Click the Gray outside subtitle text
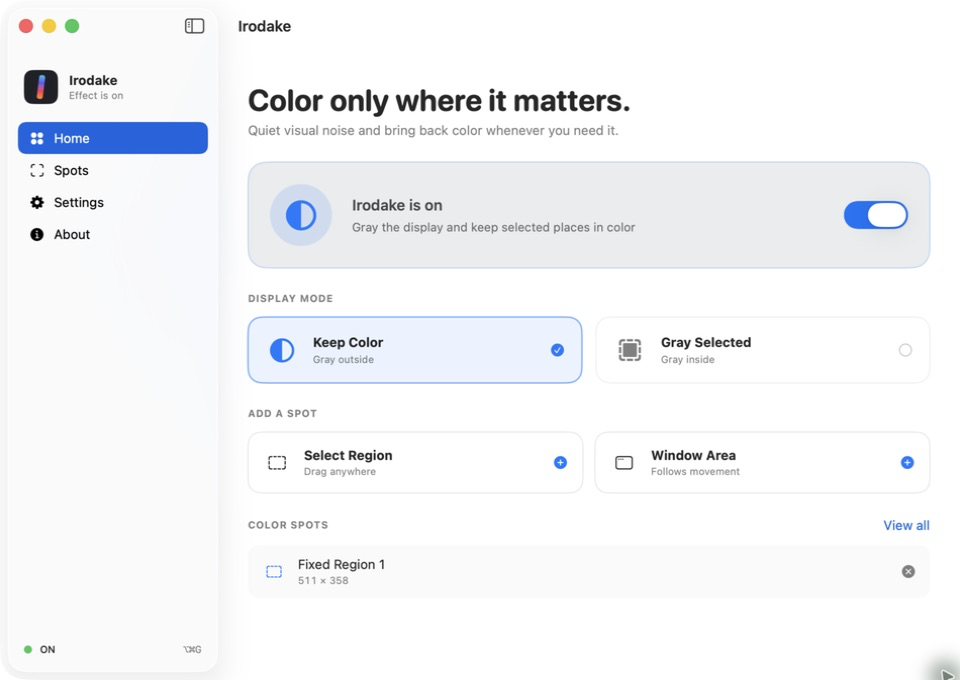 (x=343, y=359)
